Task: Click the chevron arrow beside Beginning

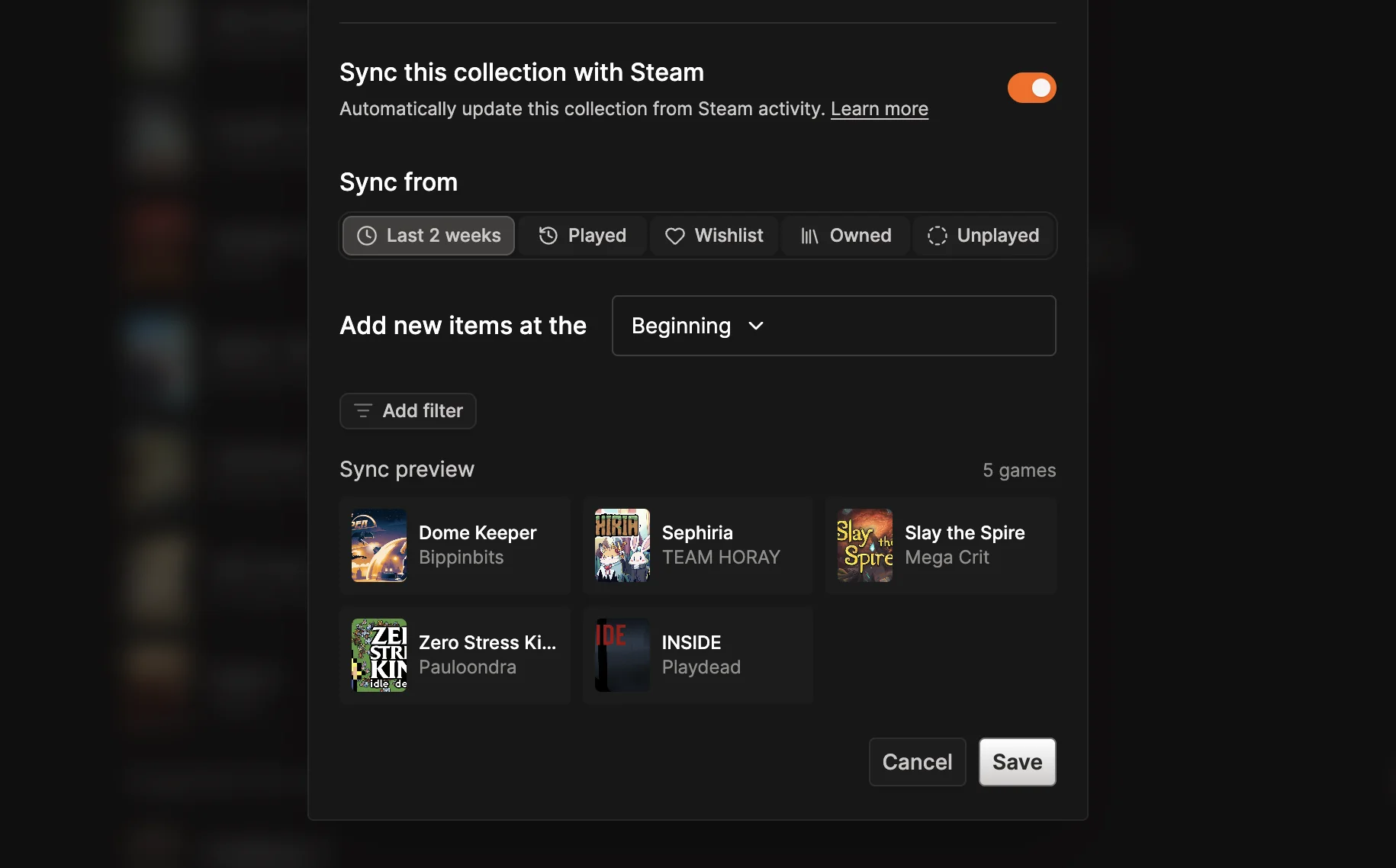Action: pyautogui.click(x=756, y=326)
